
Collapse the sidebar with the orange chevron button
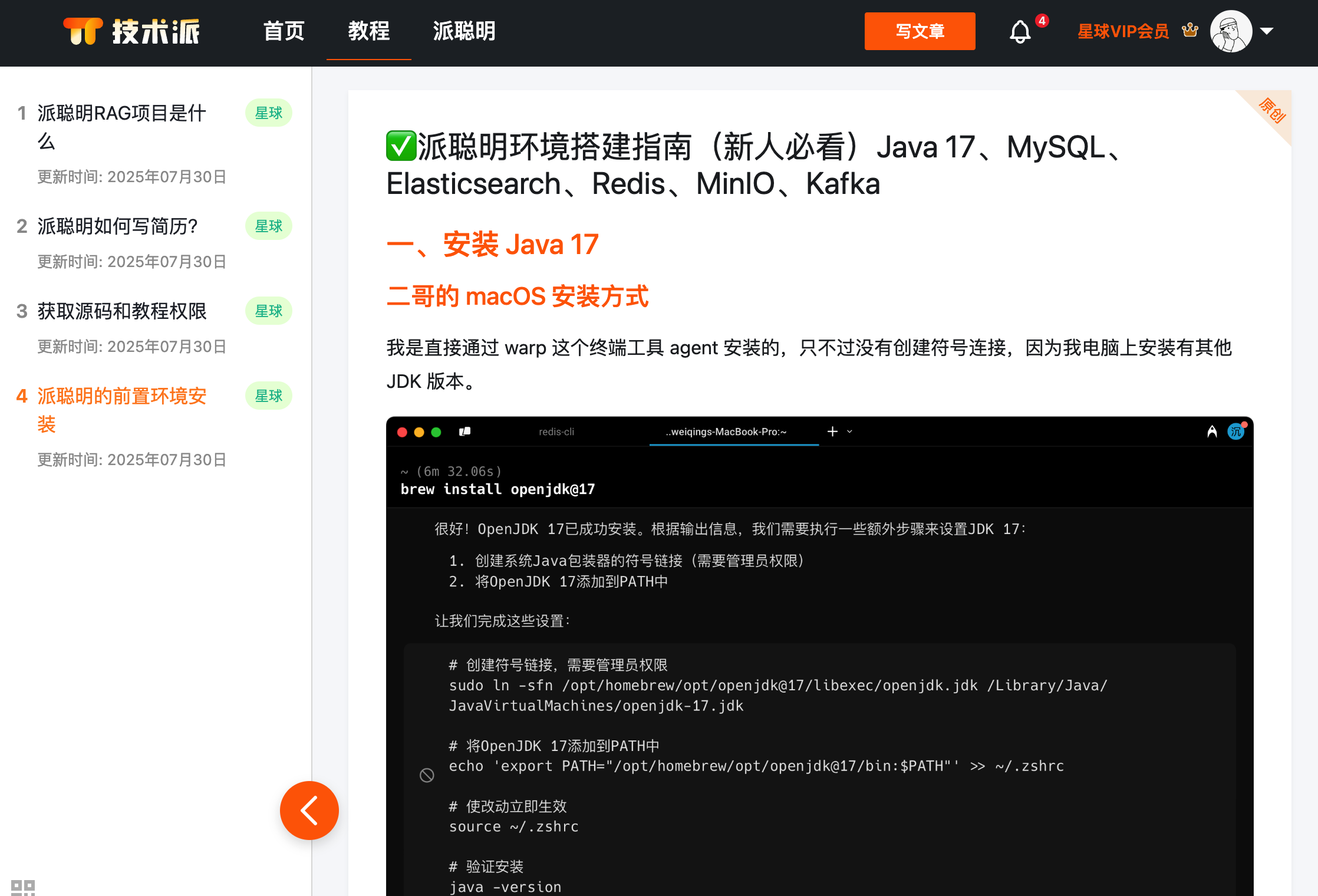click(309, 811)
